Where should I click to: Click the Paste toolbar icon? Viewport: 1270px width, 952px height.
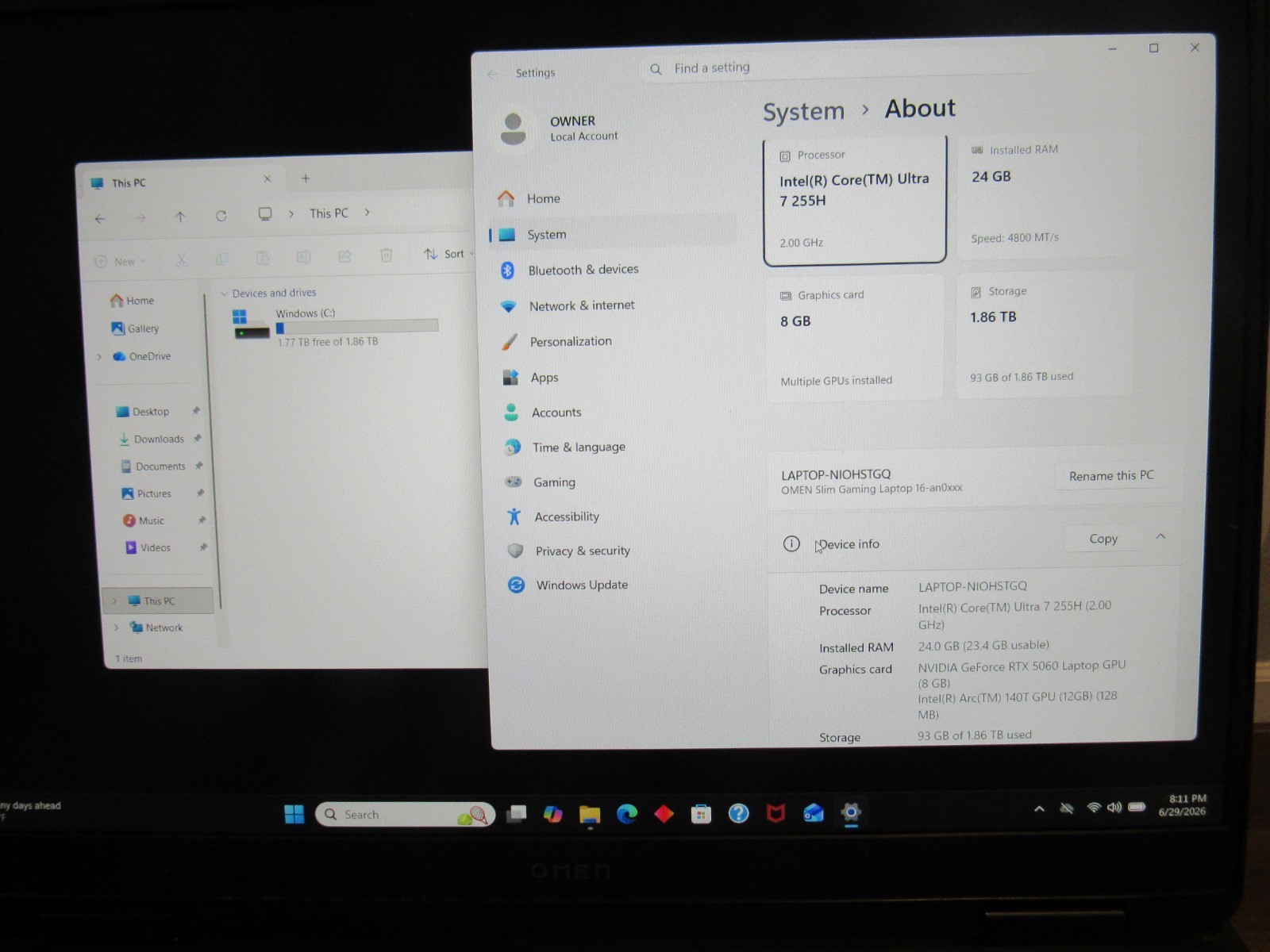[263, 258]
